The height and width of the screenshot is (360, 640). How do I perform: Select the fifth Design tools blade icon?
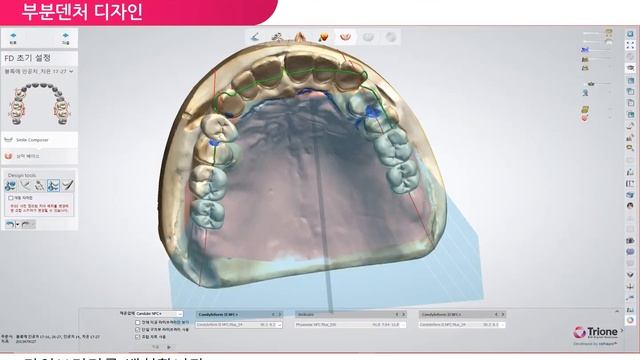(x=68, y=186)
